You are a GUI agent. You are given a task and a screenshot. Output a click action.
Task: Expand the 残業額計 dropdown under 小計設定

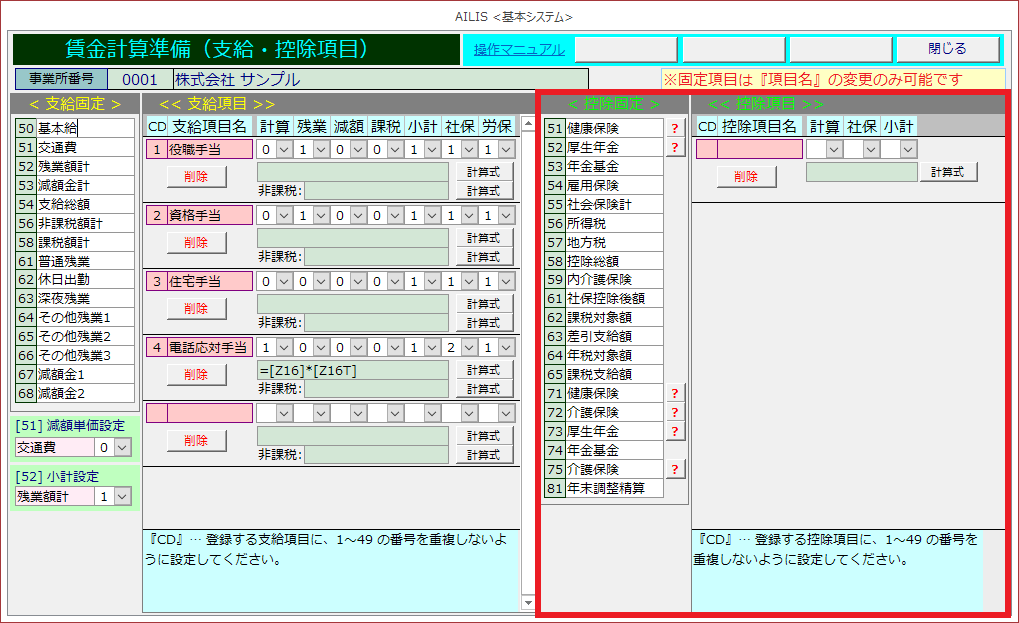click(122, 496)
